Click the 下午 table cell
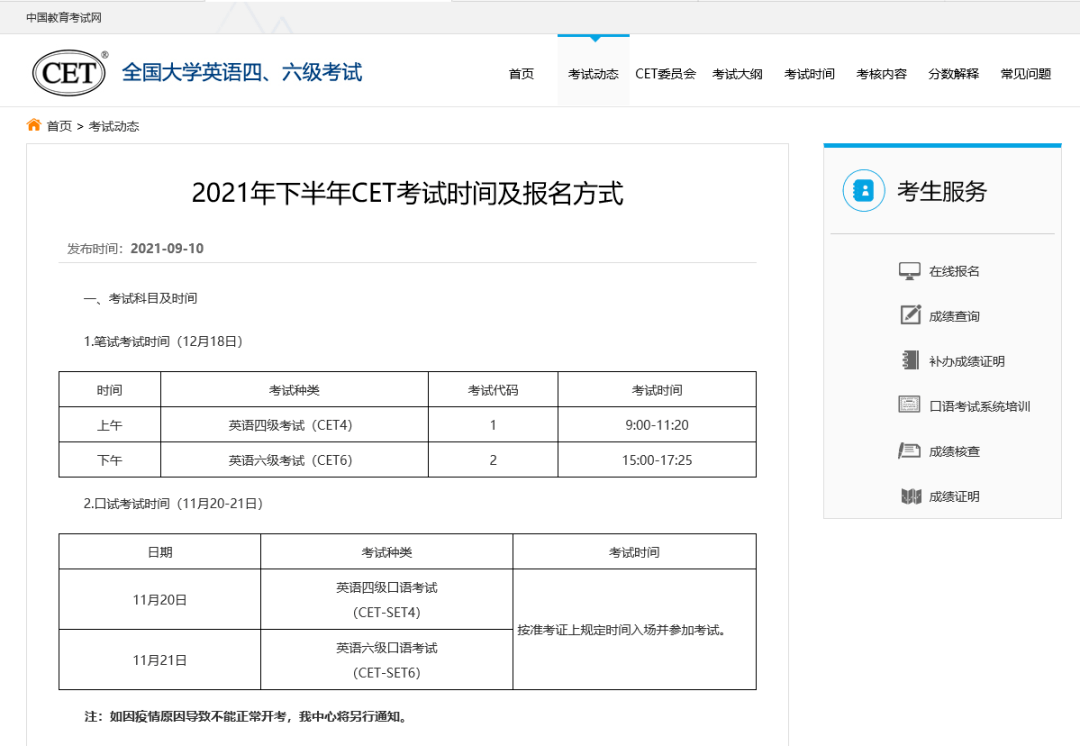The width and height of the screenshot is (1080, 746). pyautogui.click(x=110, y=460)
